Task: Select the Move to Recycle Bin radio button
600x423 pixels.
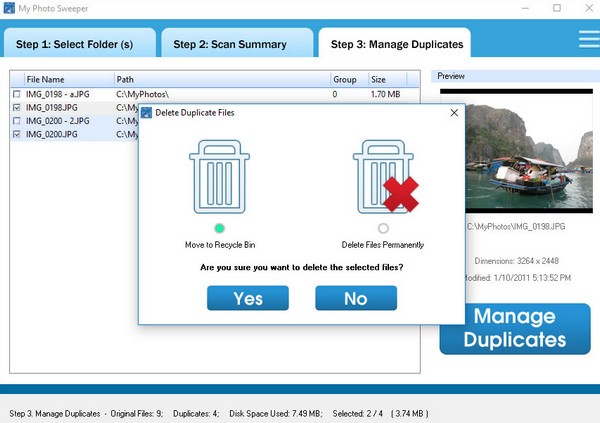Action: click(219, 228)
